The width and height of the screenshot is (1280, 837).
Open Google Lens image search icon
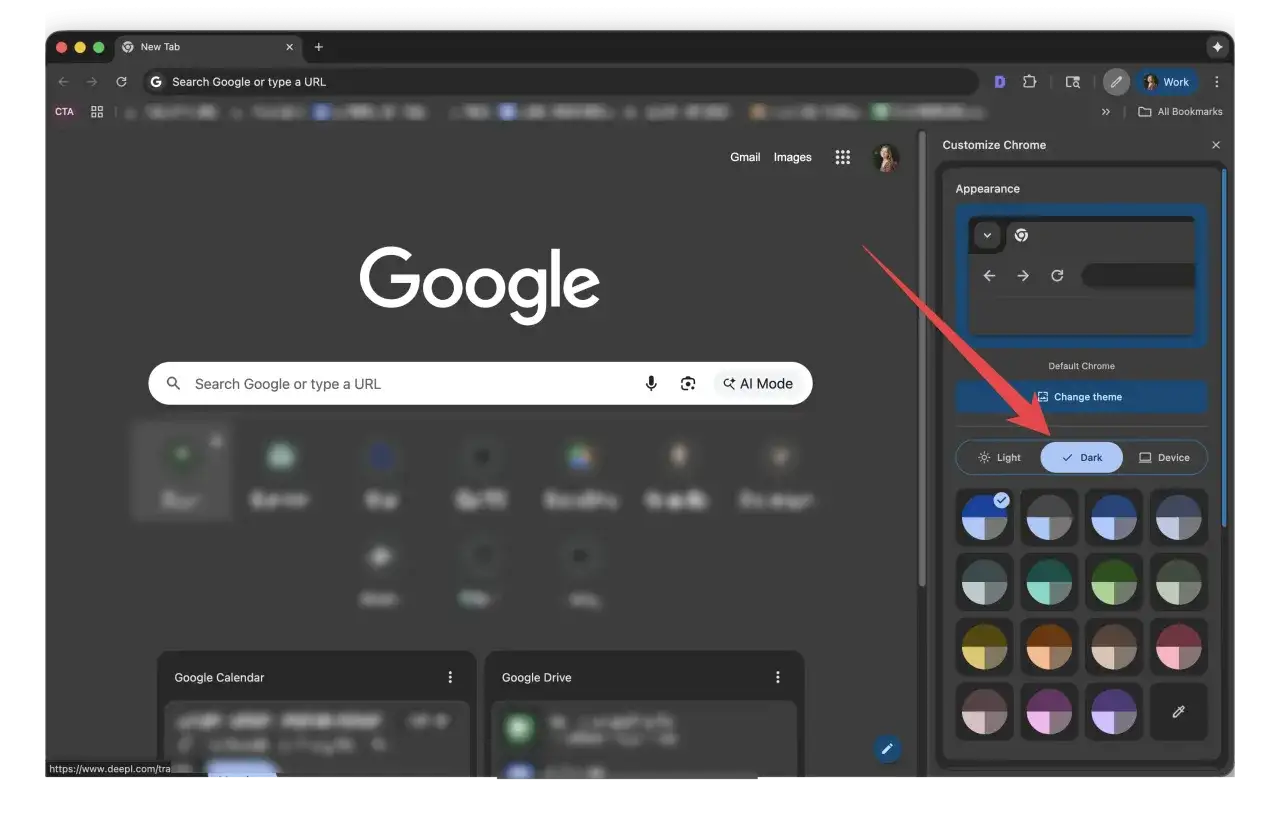pyautogui.click(x=688, y=383)
